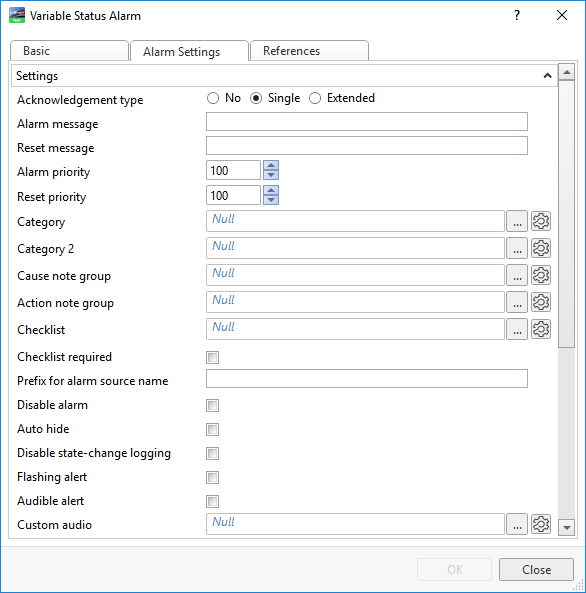The width and height of the screenshot is (586, 593).
Task: Increase Reset priority with up arrow
Action: pyautogui.click(x=271, y=191)
